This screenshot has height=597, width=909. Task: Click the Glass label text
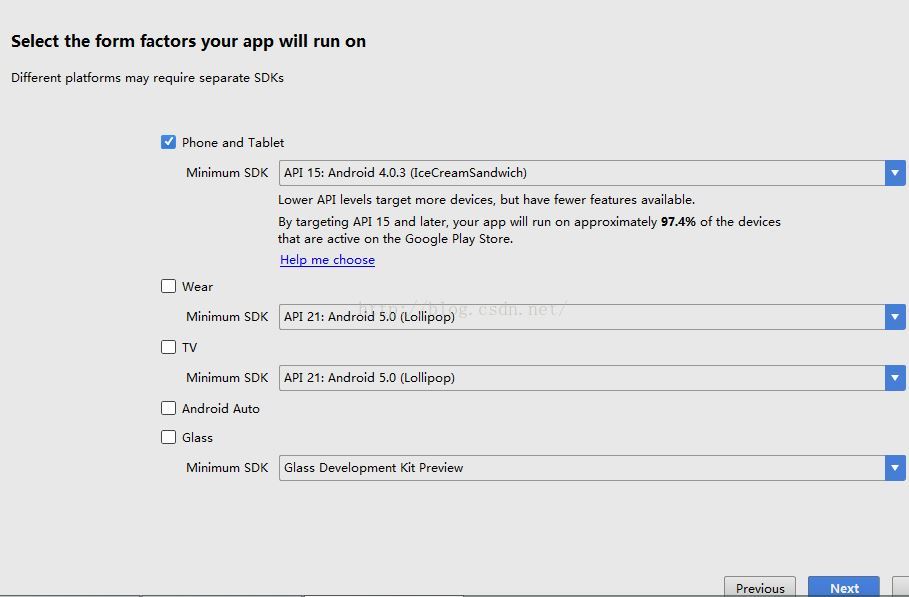[197, 438]
